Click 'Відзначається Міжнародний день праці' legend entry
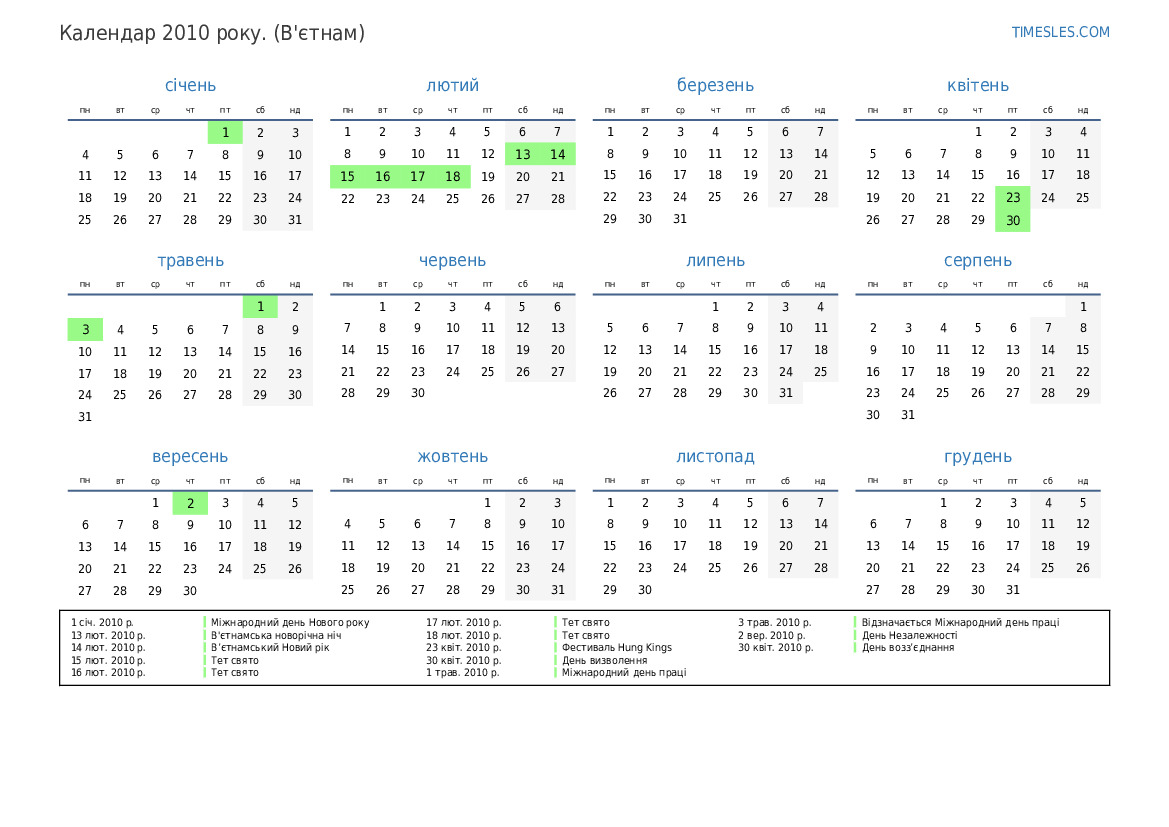Screen dimensions: 1169x827 point(960,623)
